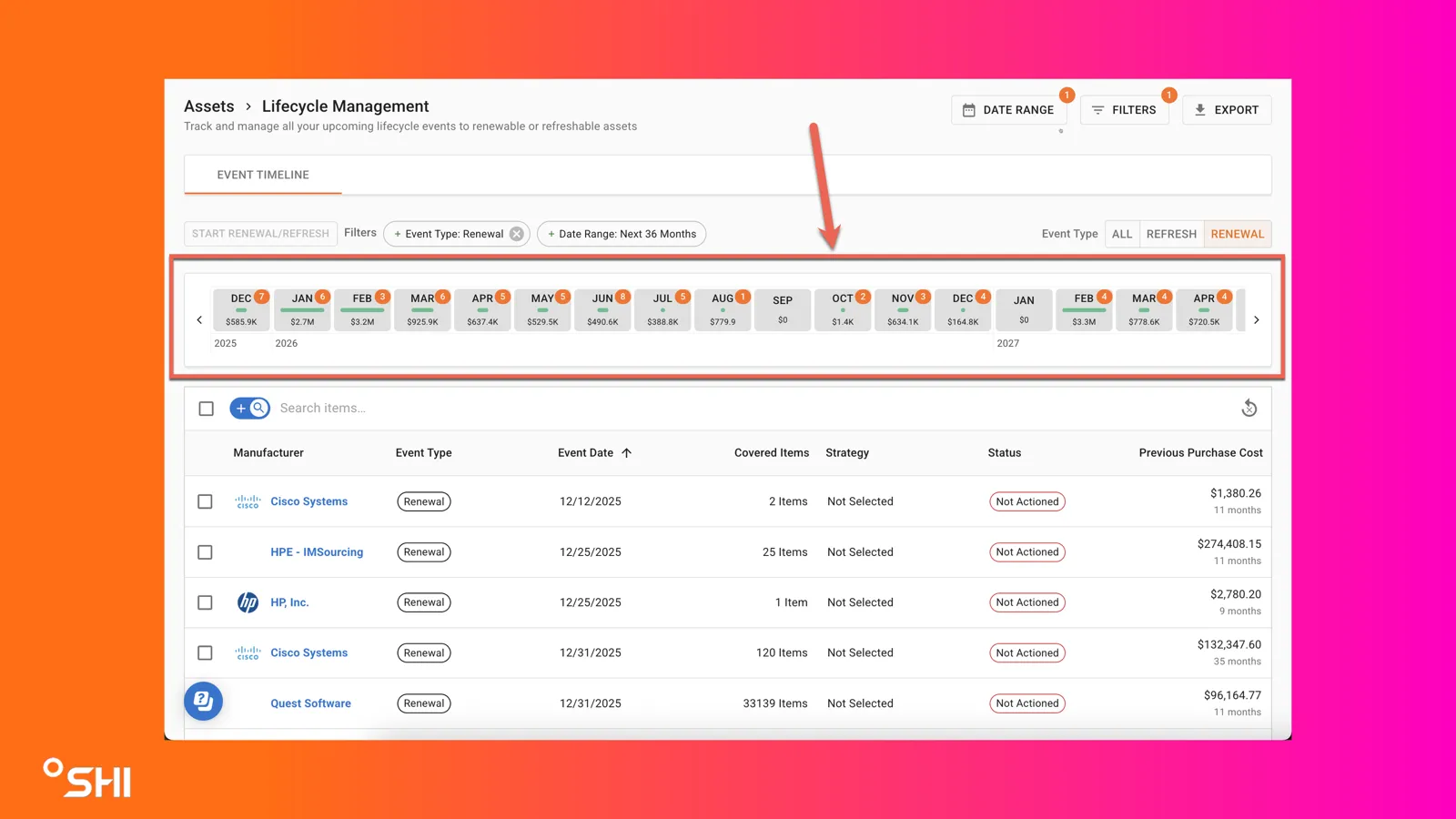This screenshot has height=819, width=1456.
Task: Click the Renewal tag in Quest Software row
Action: pyautogui.click(x=424, y=703)
